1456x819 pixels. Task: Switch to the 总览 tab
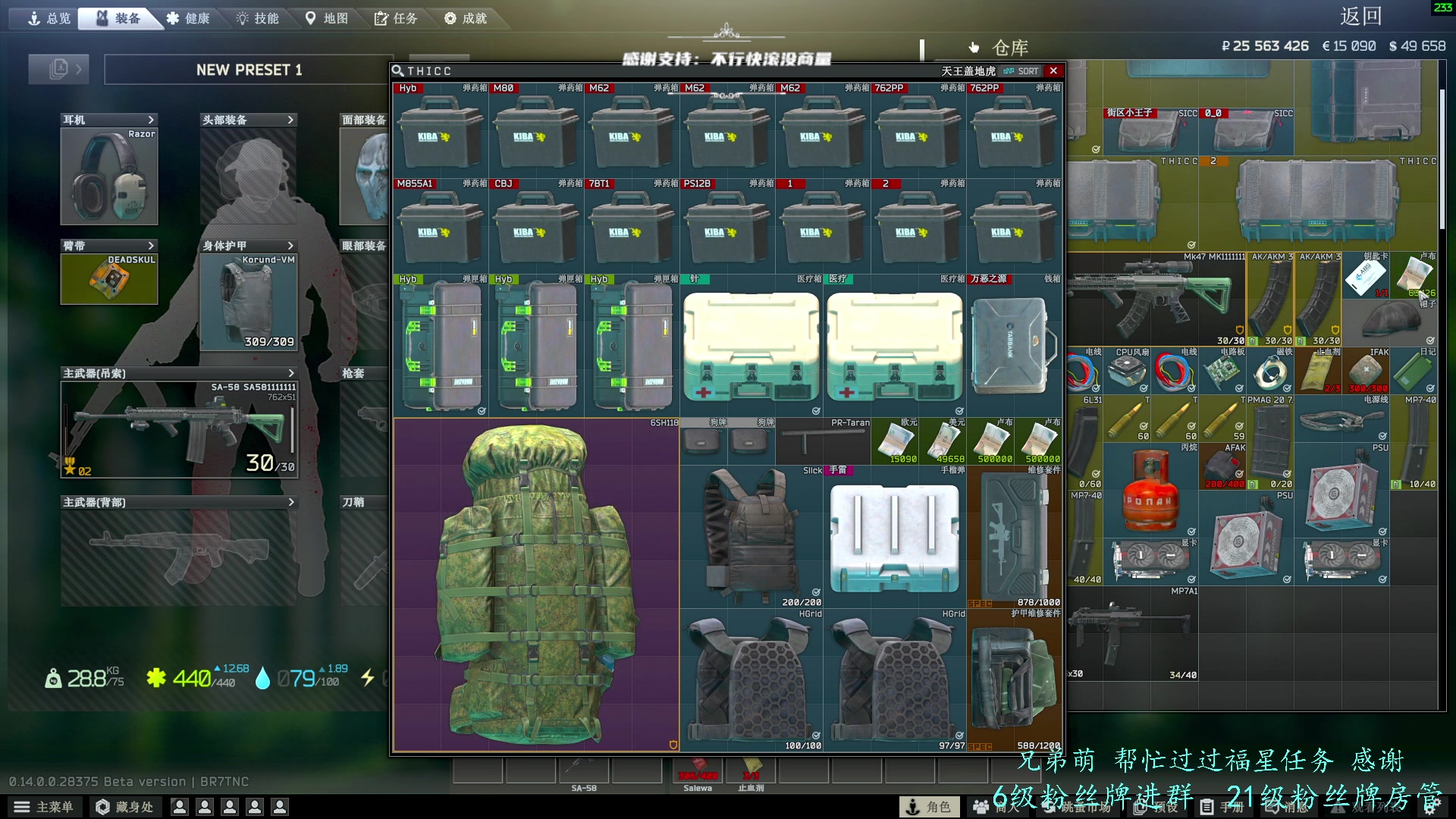pyautogui.click(x=49, y=18)
